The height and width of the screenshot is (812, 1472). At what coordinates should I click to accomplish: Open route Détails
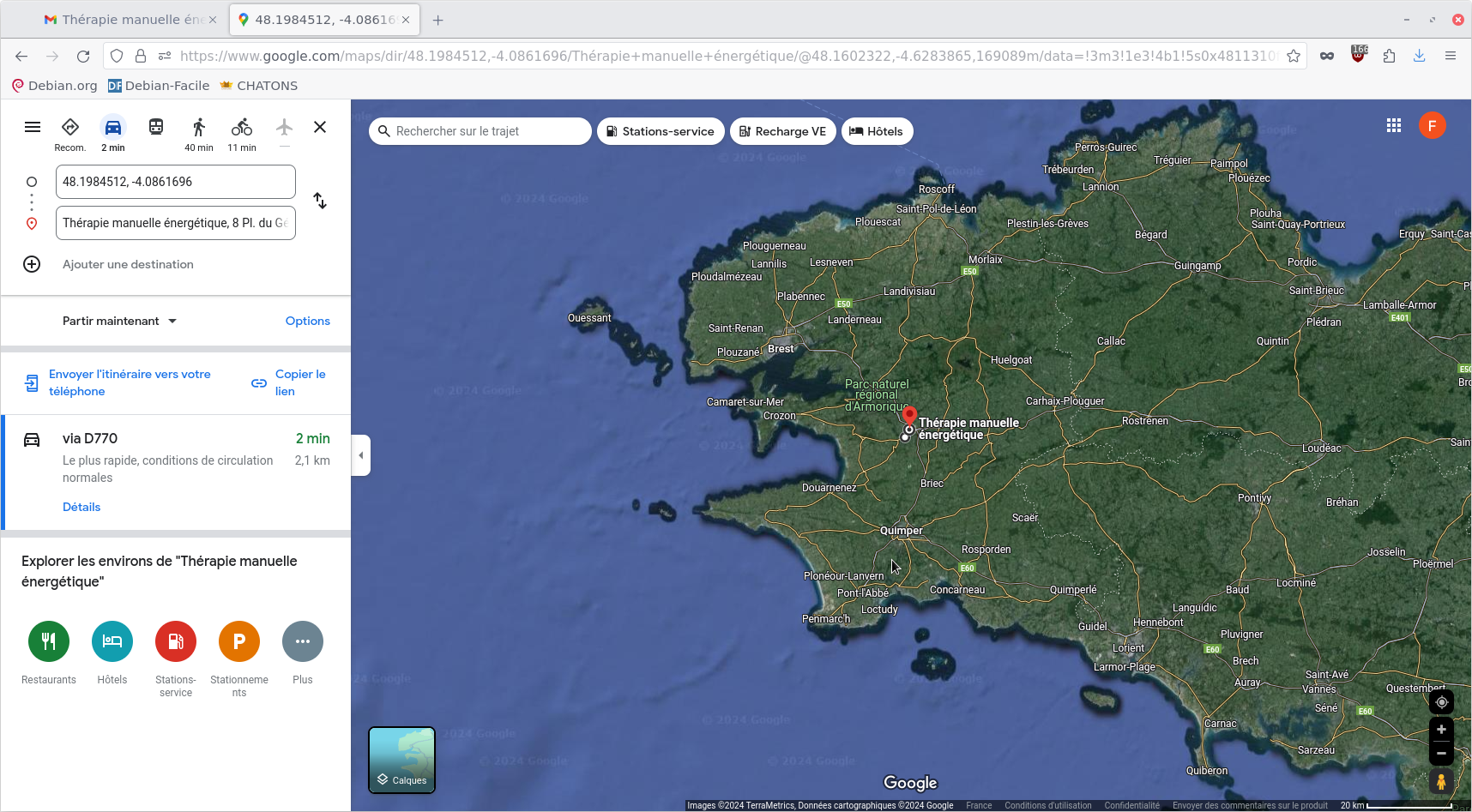point(81,507)
